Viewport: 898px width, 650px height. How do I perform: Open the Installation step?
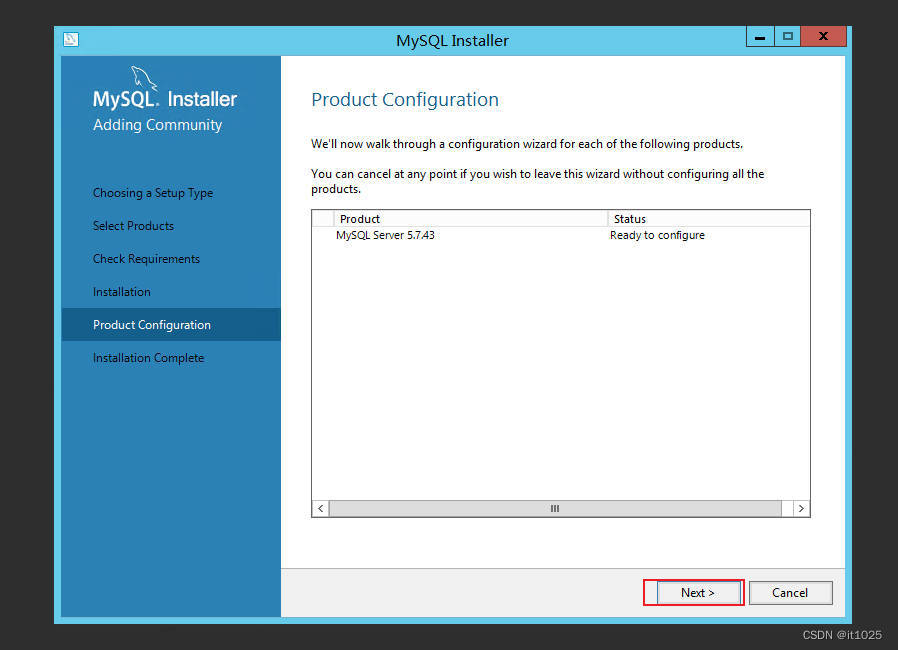coord(121,291)
